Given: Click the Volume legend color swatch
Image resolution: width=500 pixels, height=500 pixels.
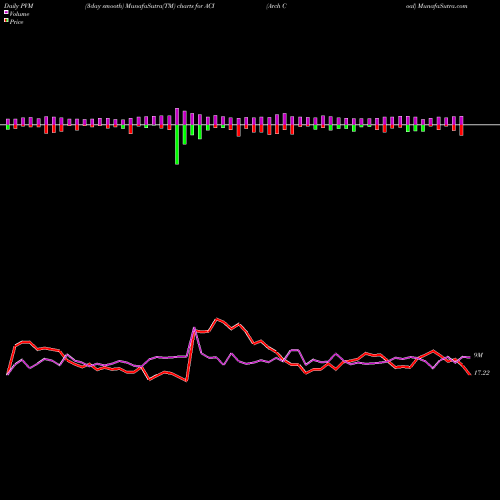Looking at the screenshot, I should pyautogui.click(x=6, y=12).
